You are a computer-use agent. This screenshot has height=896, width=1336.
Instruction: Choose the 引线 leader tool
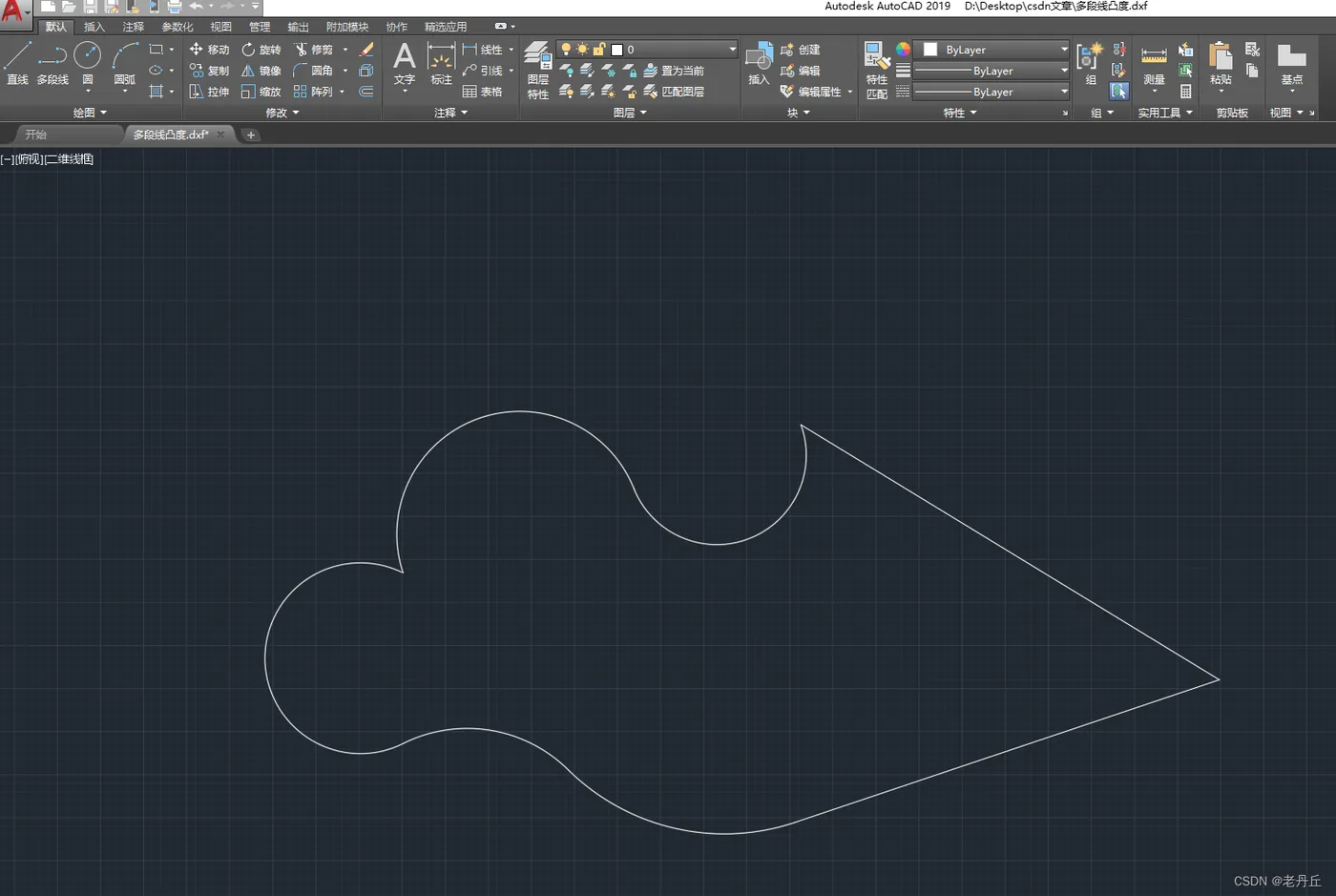(x=483, y=70)
